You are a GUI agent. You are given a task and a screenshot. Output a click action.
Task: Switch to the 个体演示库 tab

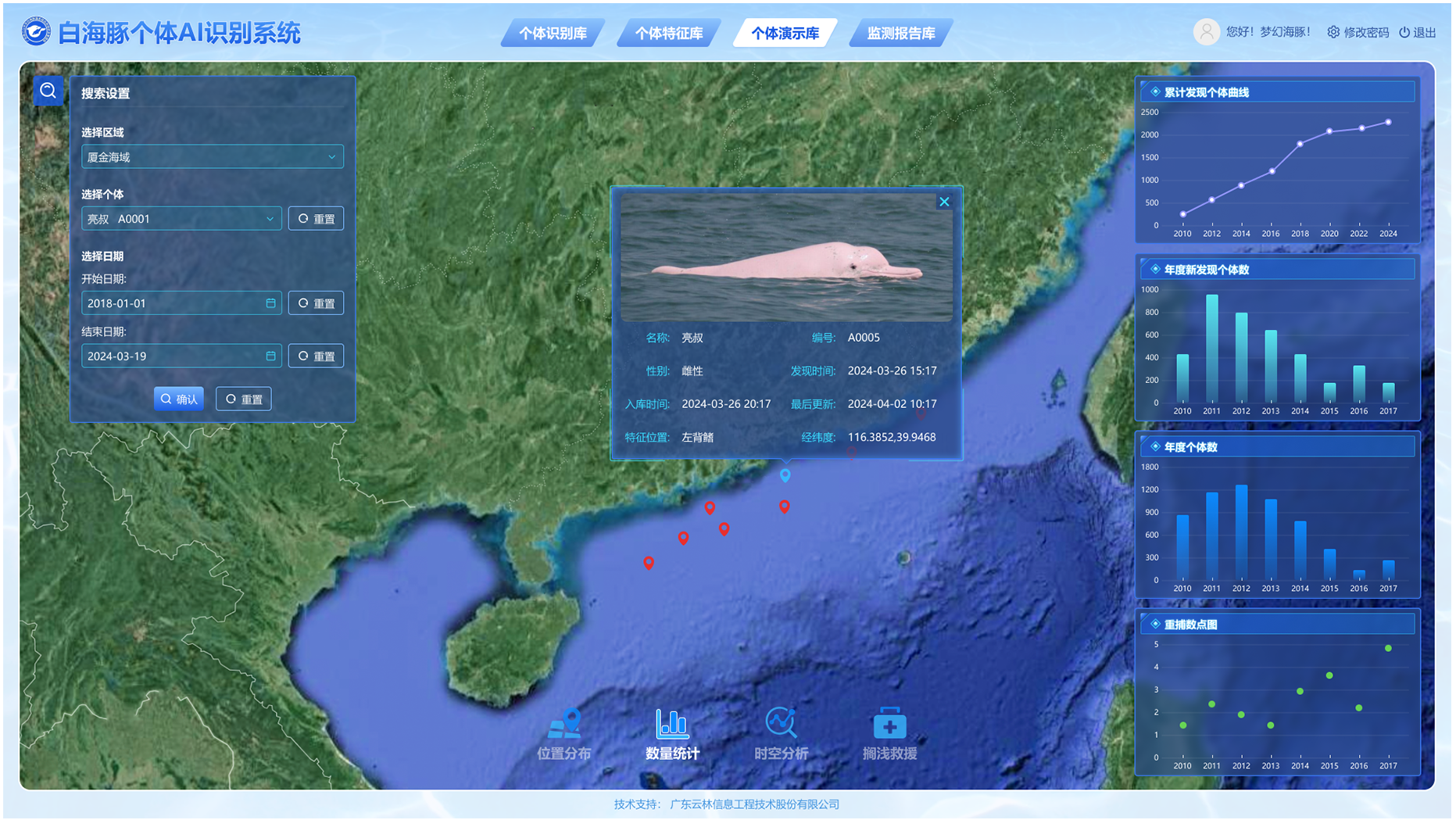[x=785, y=33]
